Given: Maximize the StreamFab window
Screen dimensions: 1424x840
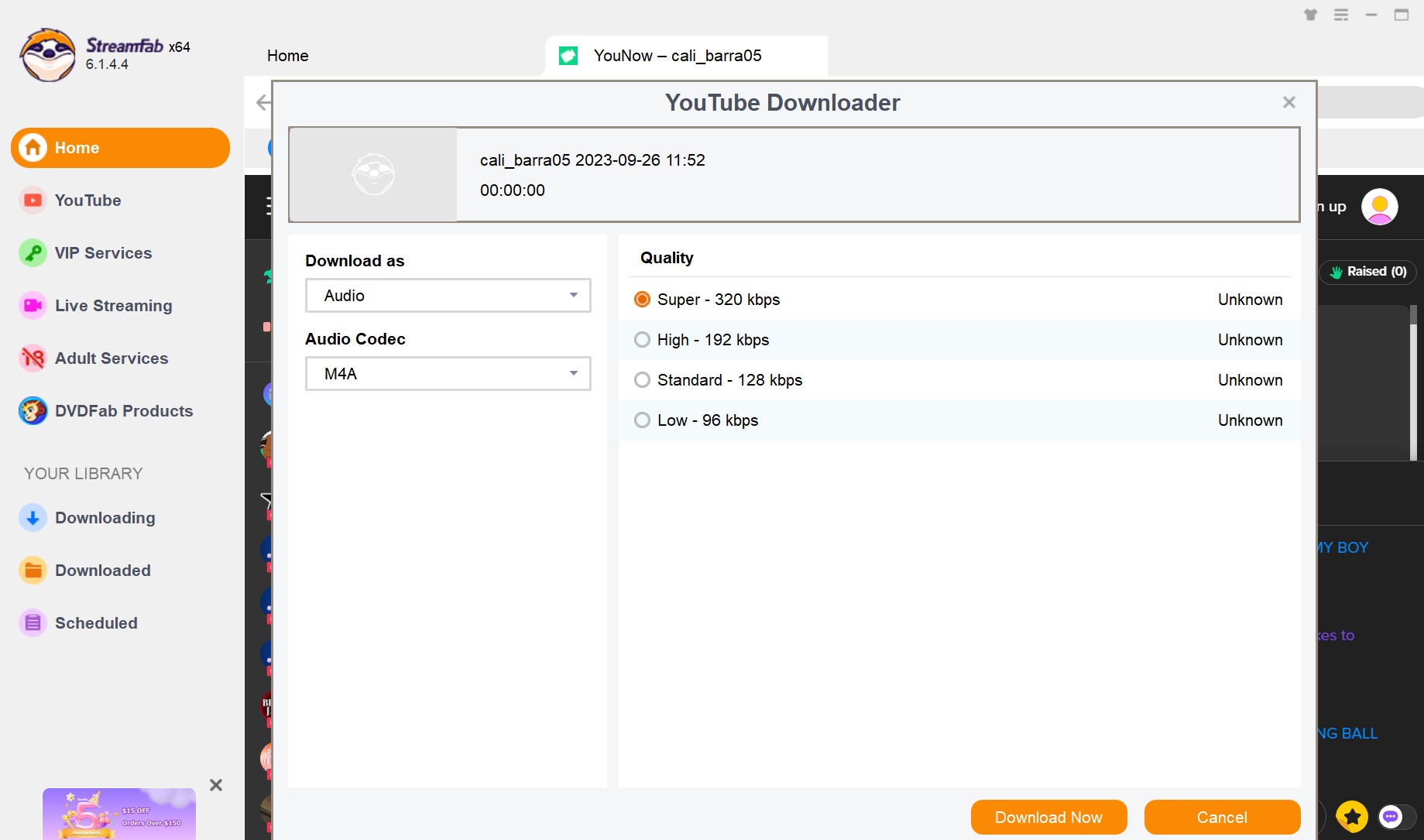Looking at the screenshot, I should 1402,15.
